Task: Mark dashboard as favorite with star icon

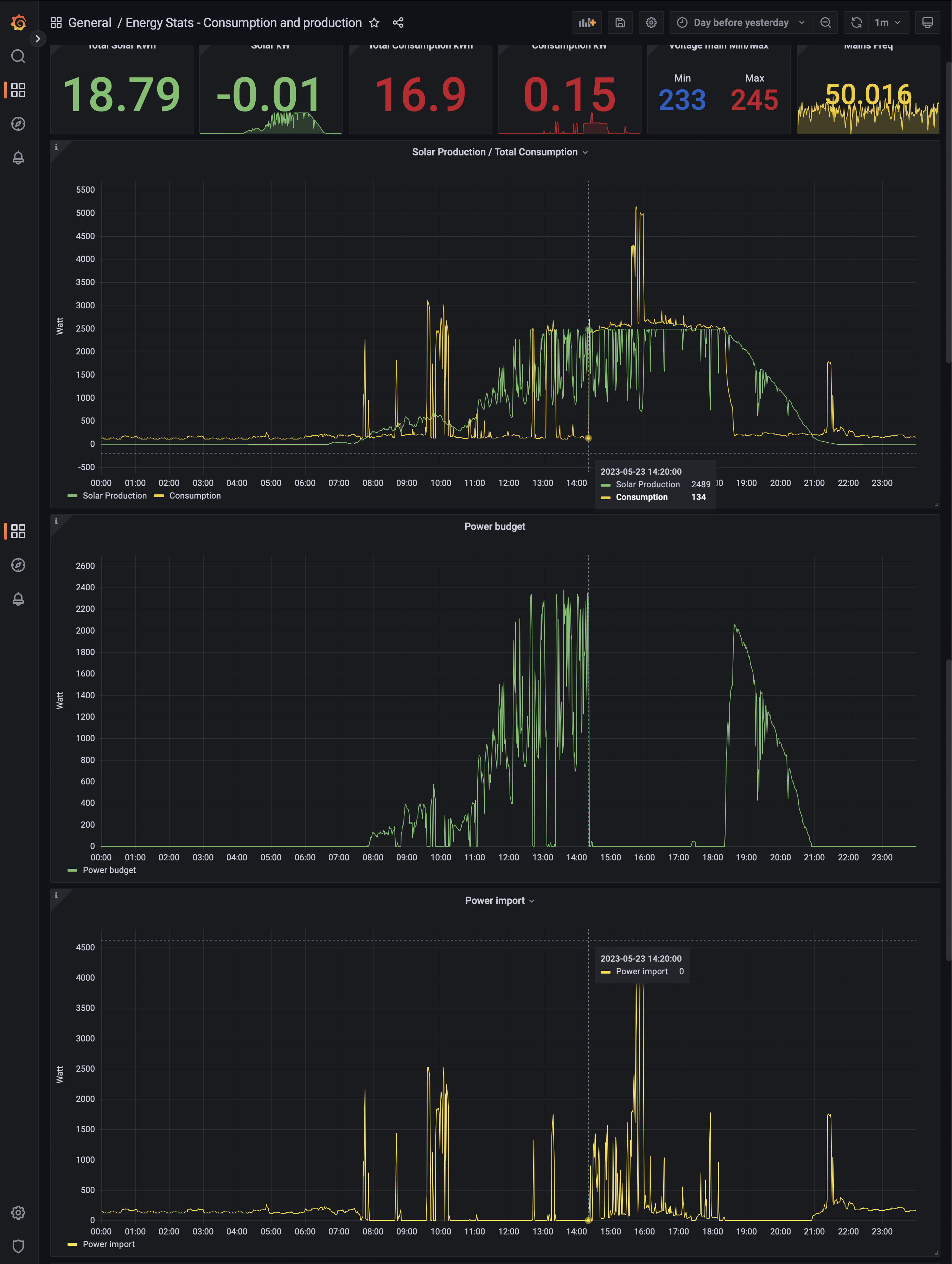Action: point(374,23)
